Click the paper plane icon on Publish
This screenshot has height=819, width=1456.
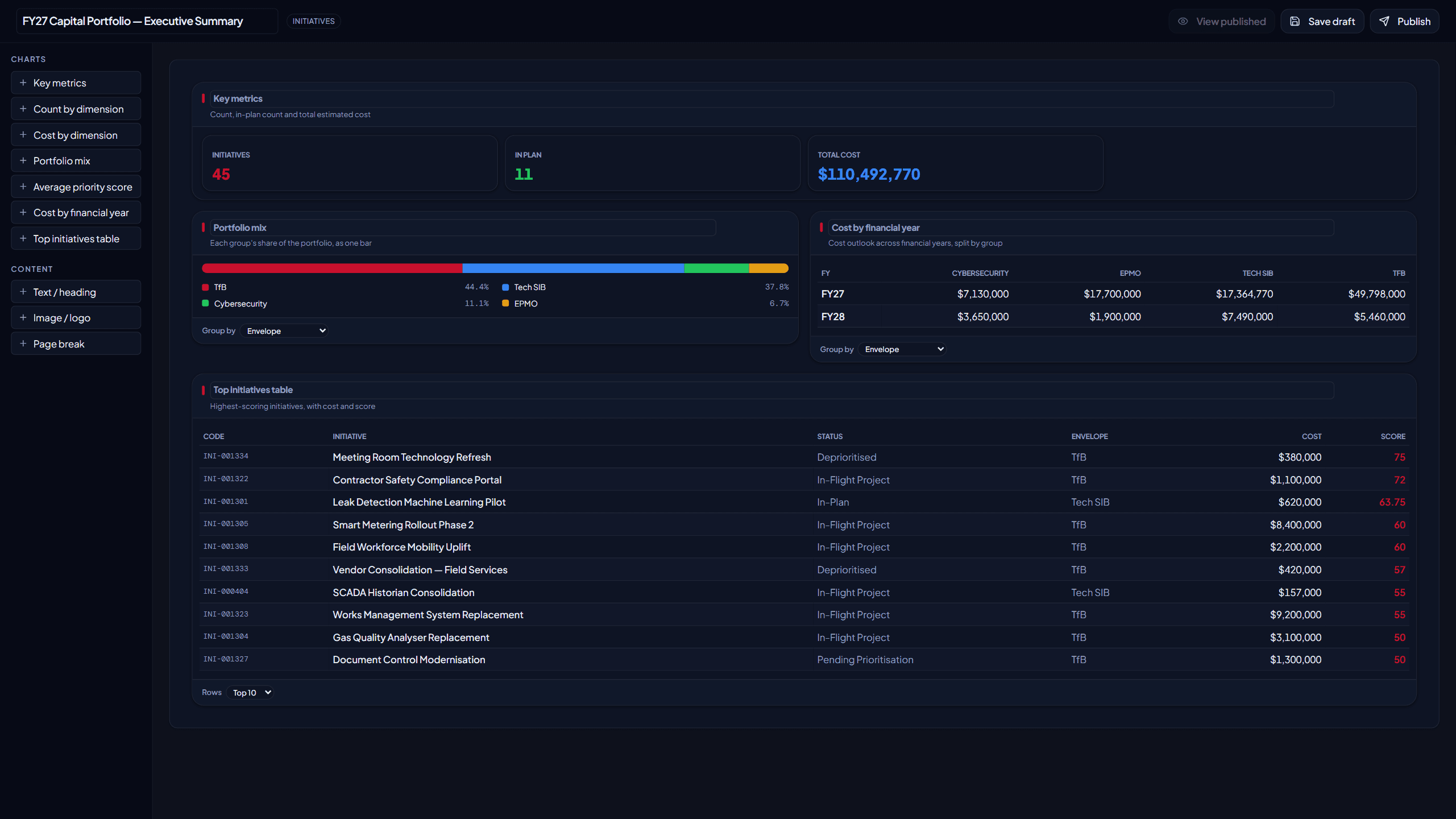[1384, 21]
